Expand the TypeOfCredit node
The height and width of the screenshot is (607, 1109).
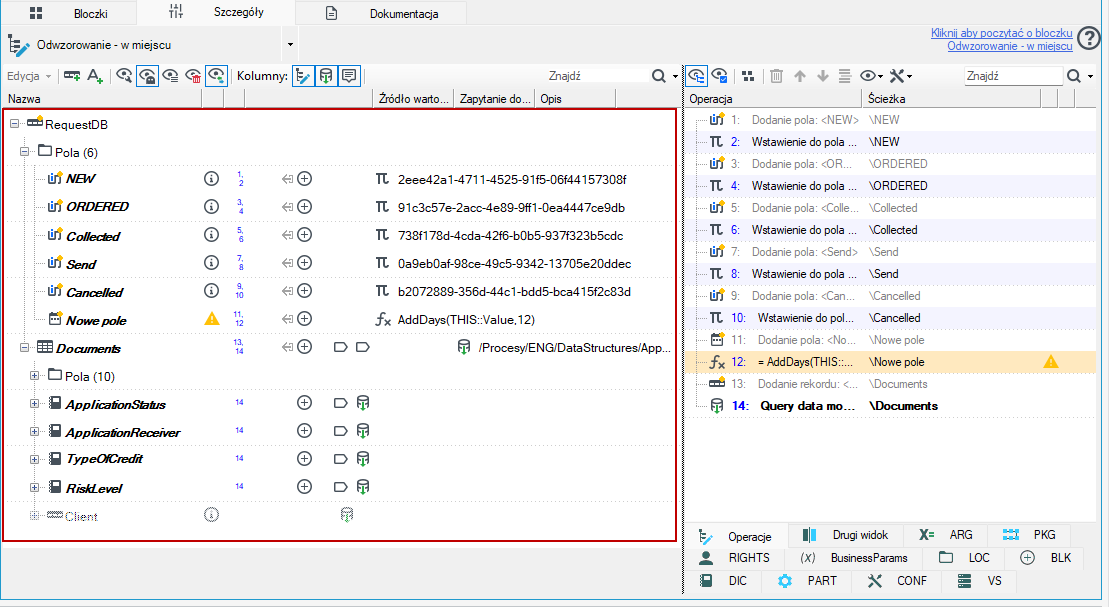[34, 459]
